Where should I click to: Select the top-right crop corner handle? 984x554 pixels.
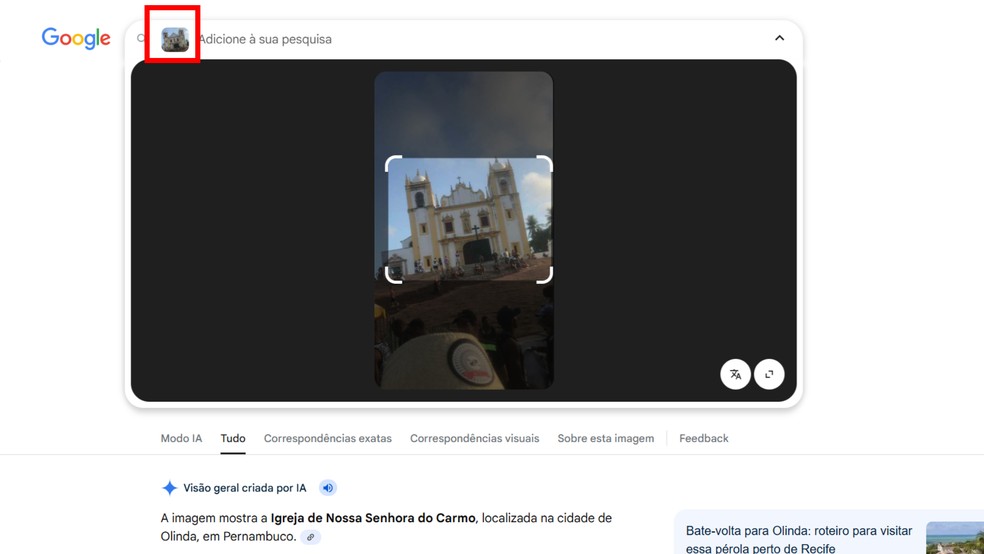(x=545, y=163)
